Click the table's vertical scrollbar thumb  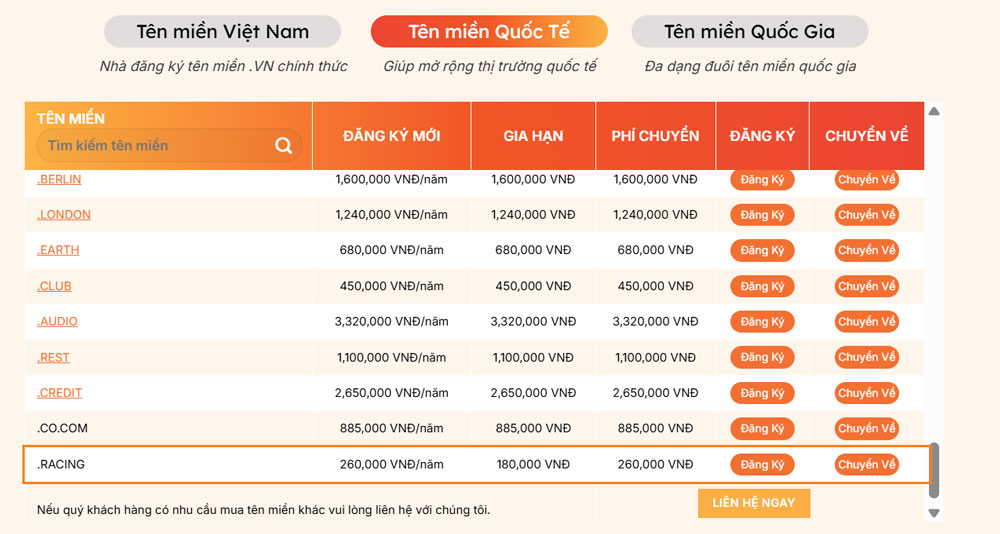coord(934,470)
